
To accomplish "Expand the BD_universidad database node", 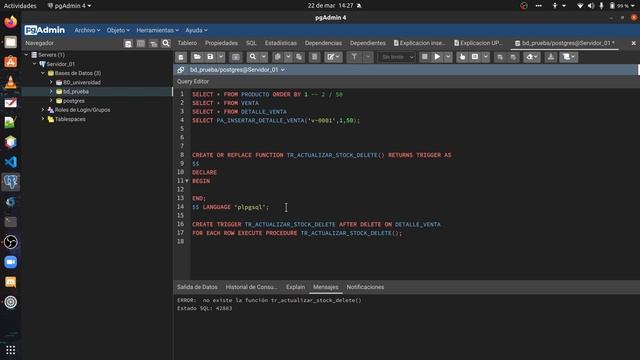I will pyautogui.click(x=51, y=82).
